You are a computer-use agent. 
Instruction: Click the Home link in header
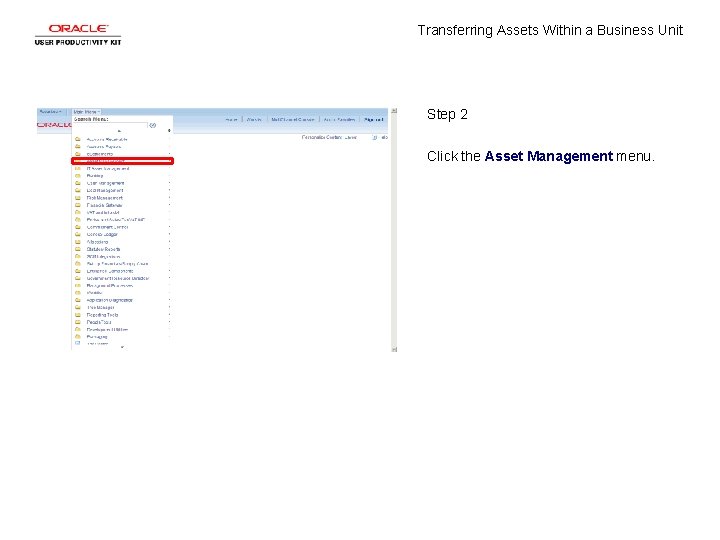pyautogui.click(x=231, y=119)
